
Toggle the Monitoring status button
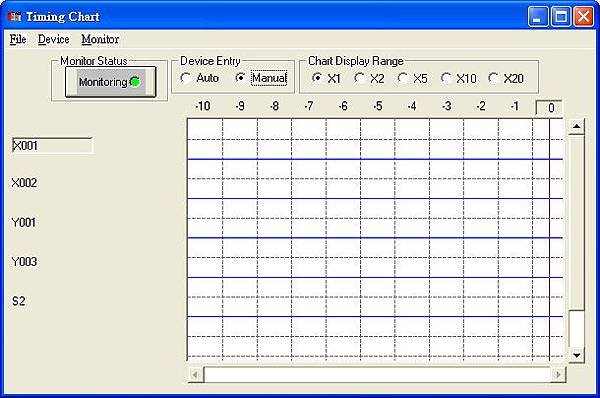(111, 82)
